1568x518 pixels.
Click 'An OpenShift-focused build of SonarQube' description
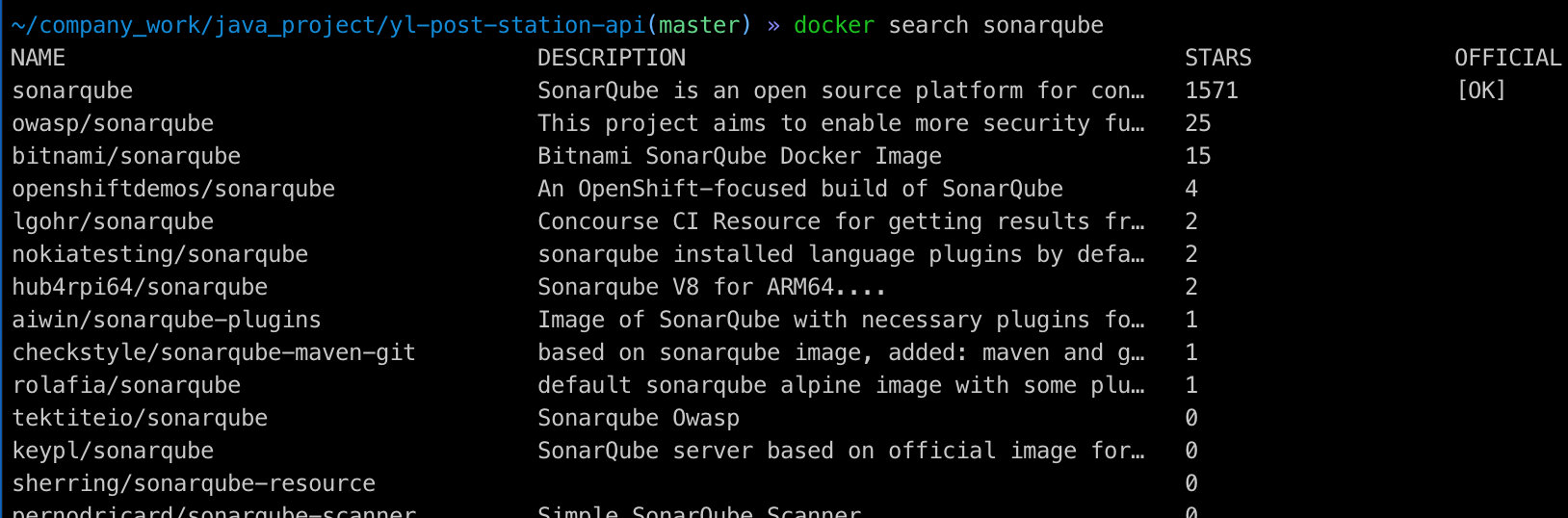point(800,189)
